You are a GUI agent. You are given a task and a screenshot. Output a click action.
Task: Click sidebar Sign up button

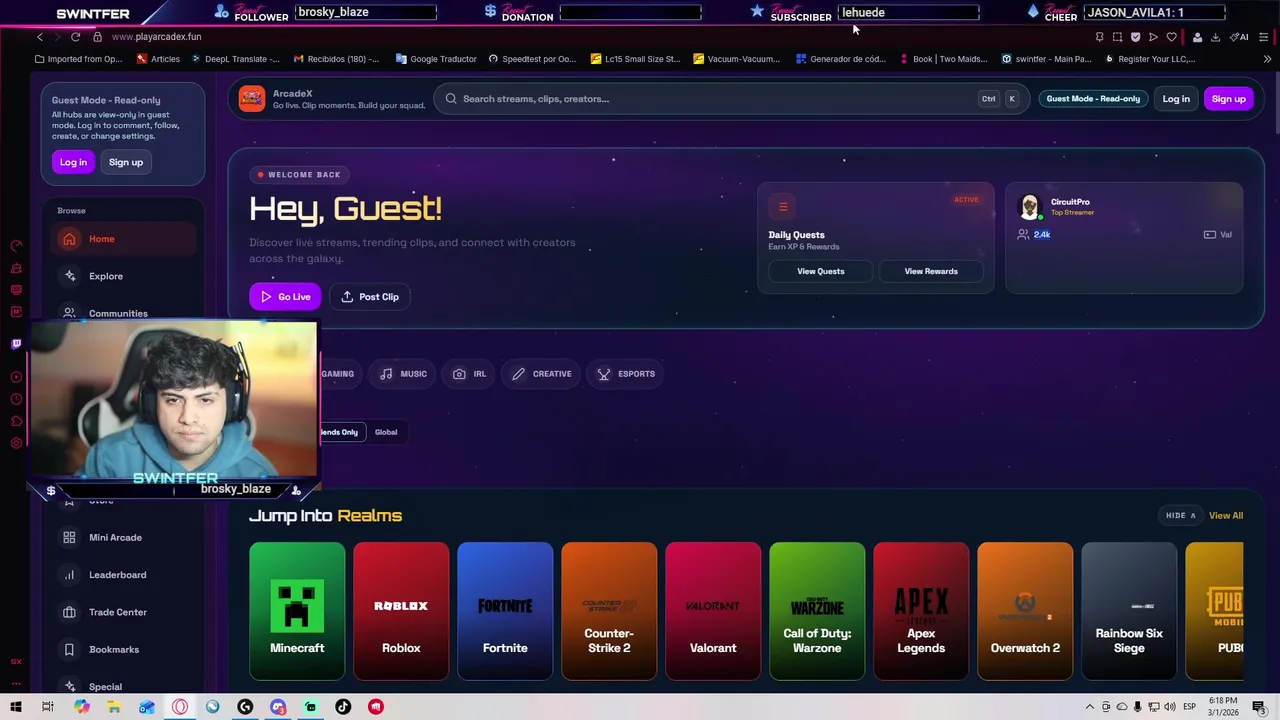pyautogui.click(x=126, y=162)
